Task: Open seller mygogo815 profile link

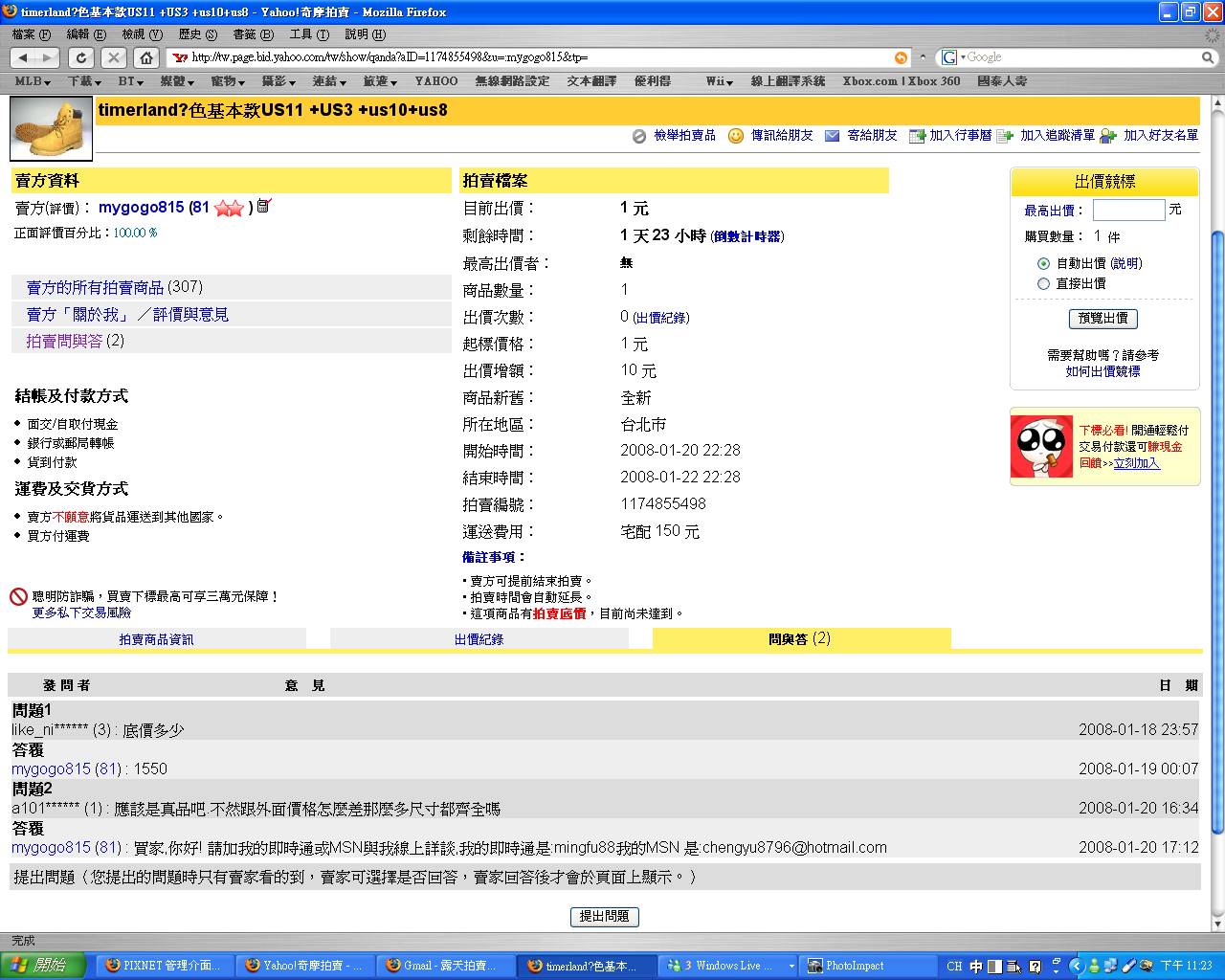Action: click(141, 208)
